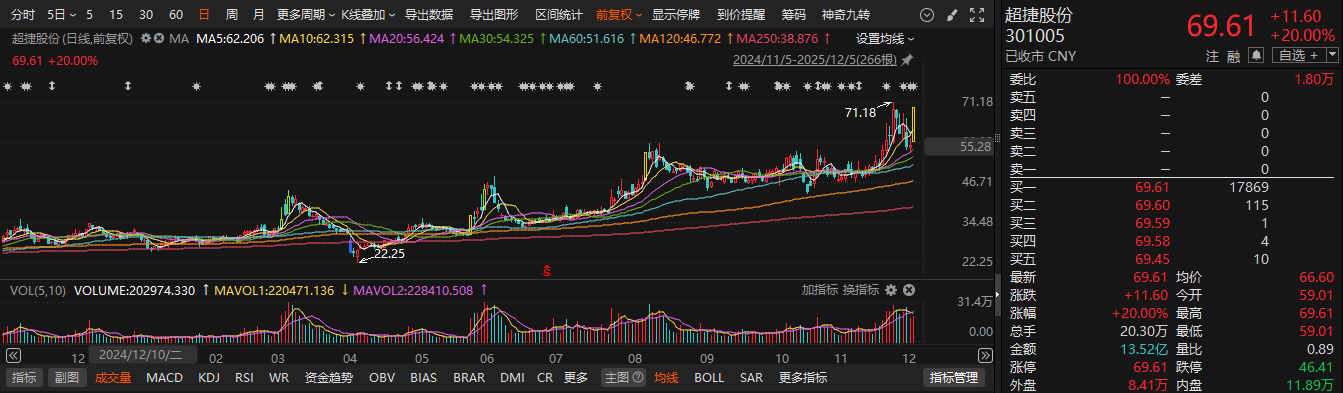Open 到价提醒 price alert

(741, 15)
